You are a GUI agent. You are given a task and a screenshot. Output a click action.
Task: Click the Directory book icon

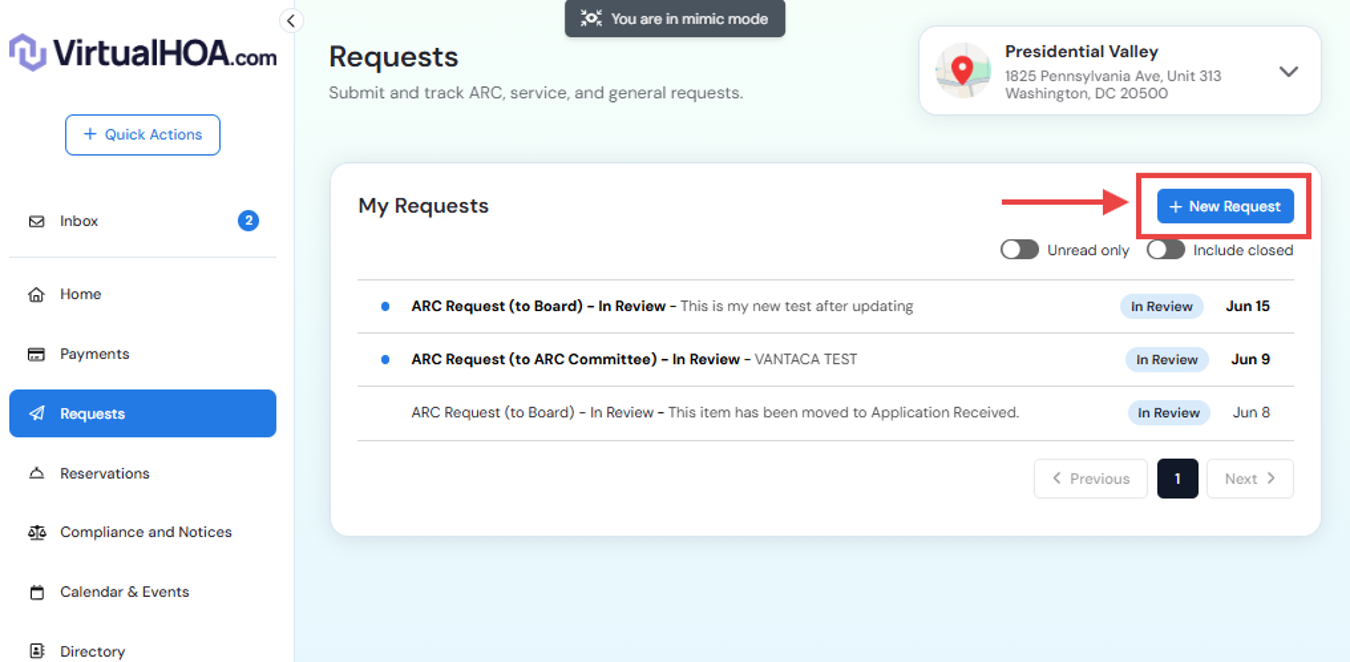(37, 651)
